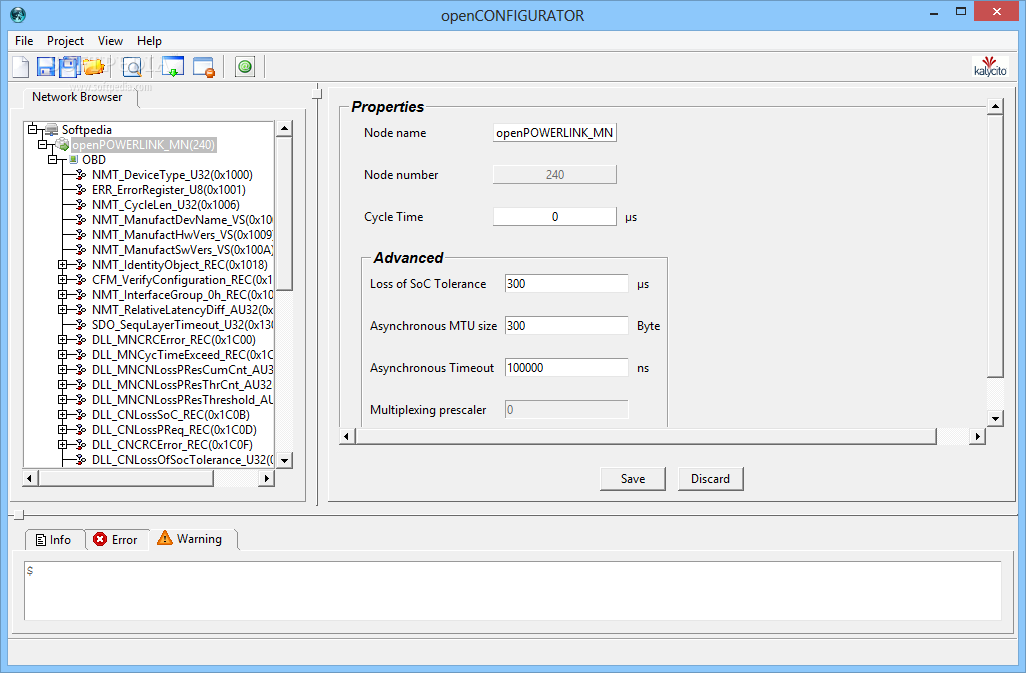
Task: Click the Asynchronous MTU size field
Action: click(x=567, y=326)
